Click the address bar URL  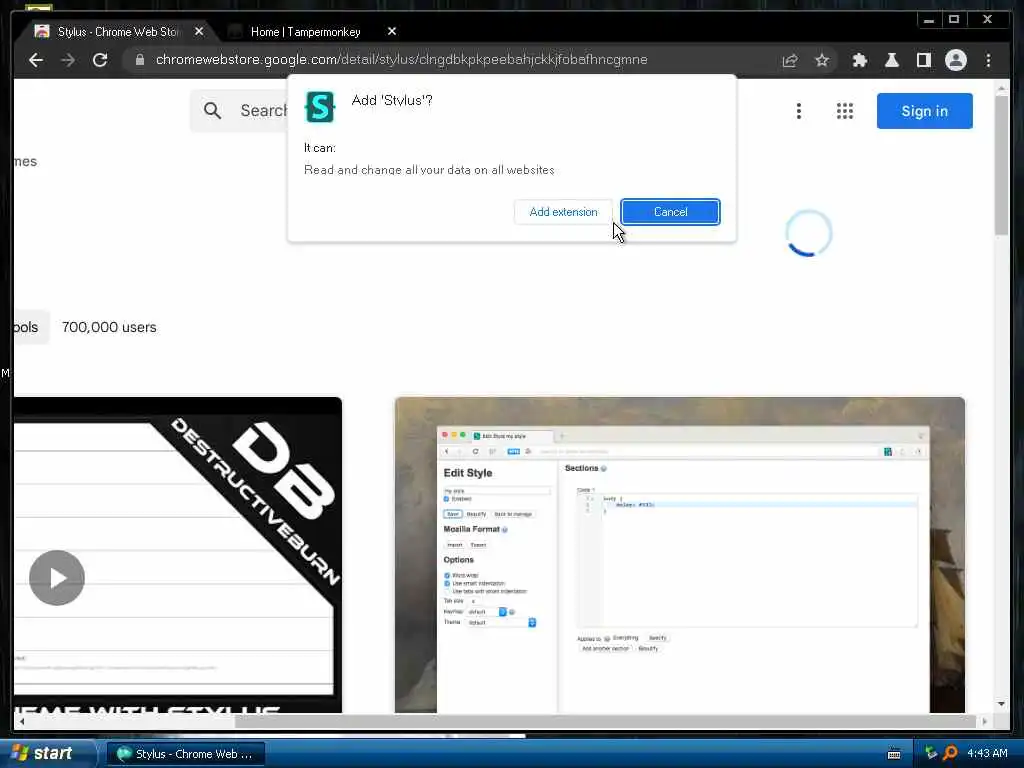click(402, 59)
